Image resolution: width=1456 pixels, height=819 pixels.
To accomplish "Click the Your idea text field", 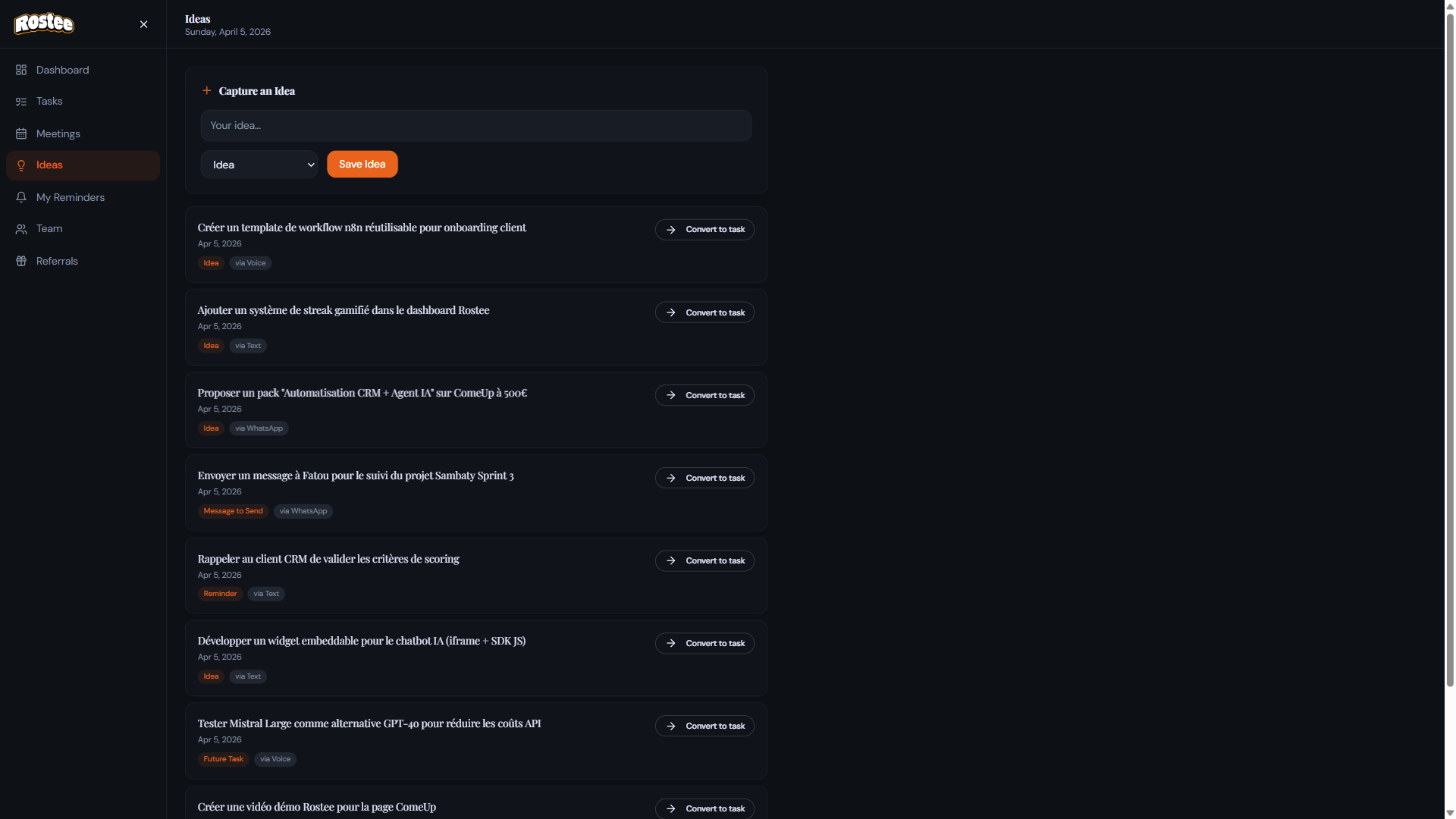I will point(475,126).
